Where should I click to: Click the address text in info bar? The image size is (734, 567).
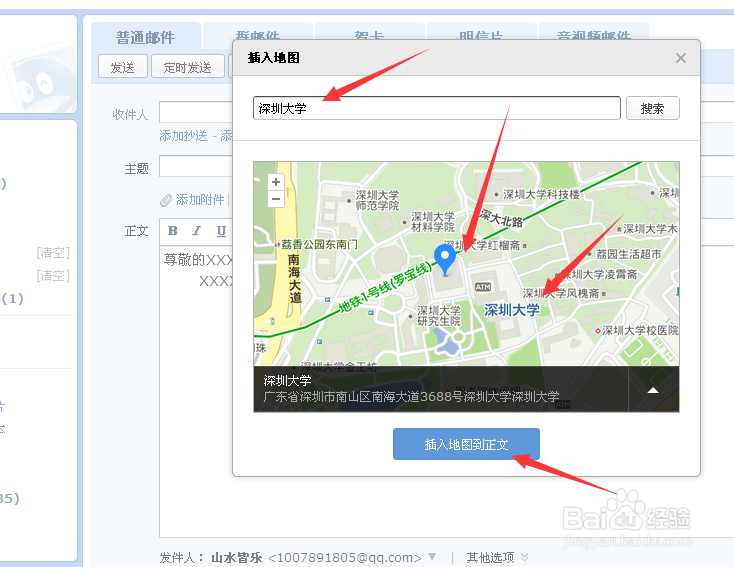(x=411, y=397)
